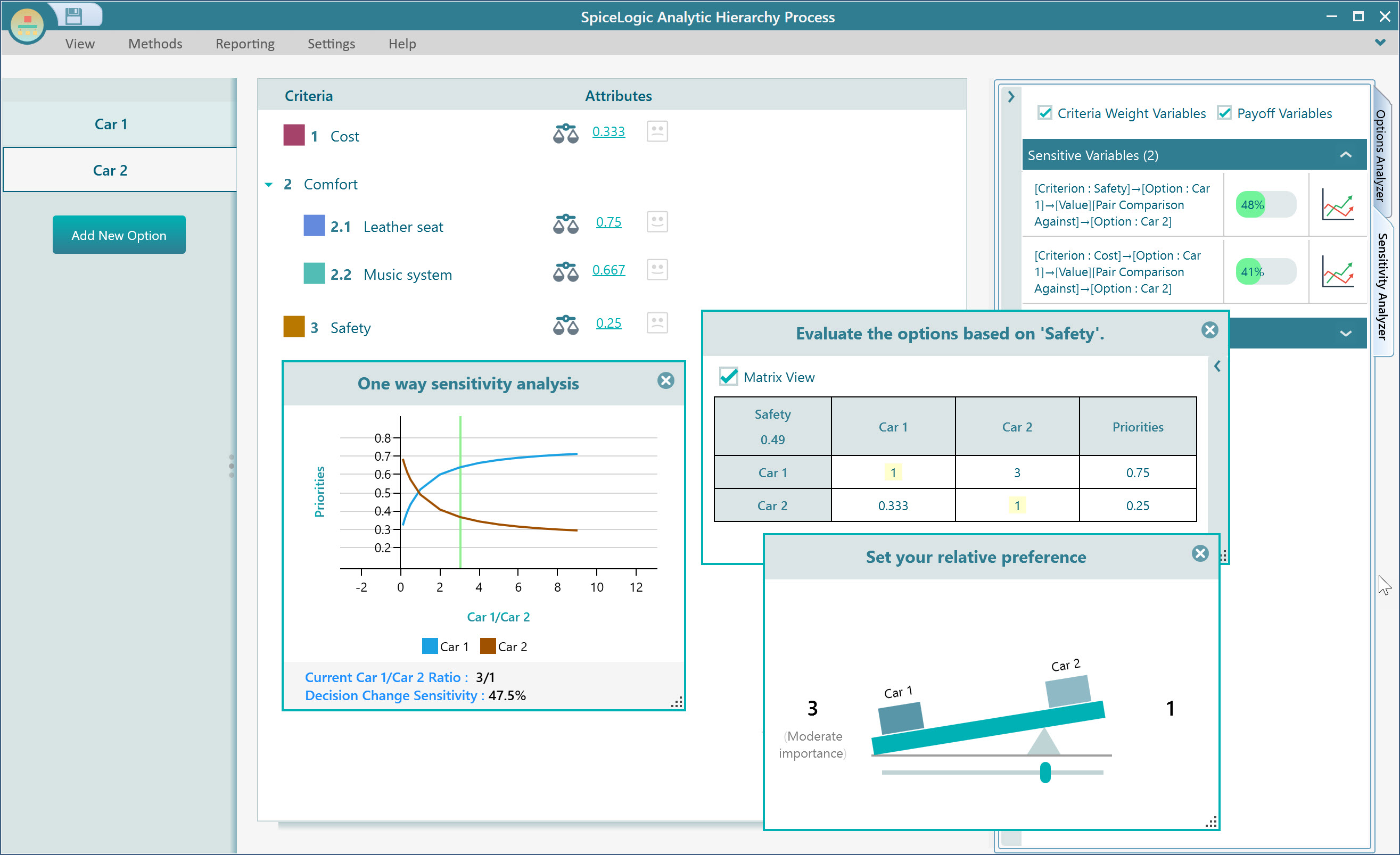Show sensitivity chart for Cost variable
The image size is (1400, 855).
(x=1338, y=271)
